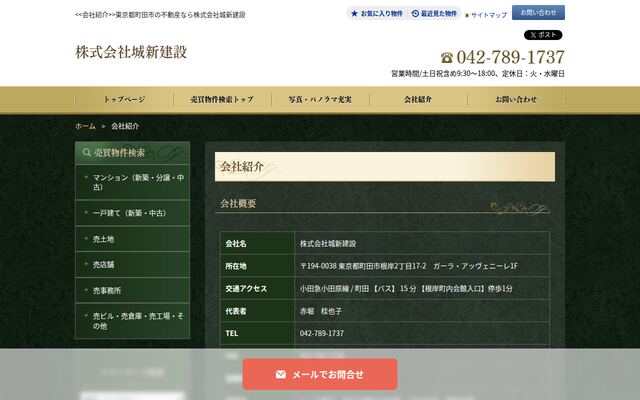The image size is (640, 400).
Task: Click the 株式会社城新建設 table cell
Action: [x=422, y=244]
